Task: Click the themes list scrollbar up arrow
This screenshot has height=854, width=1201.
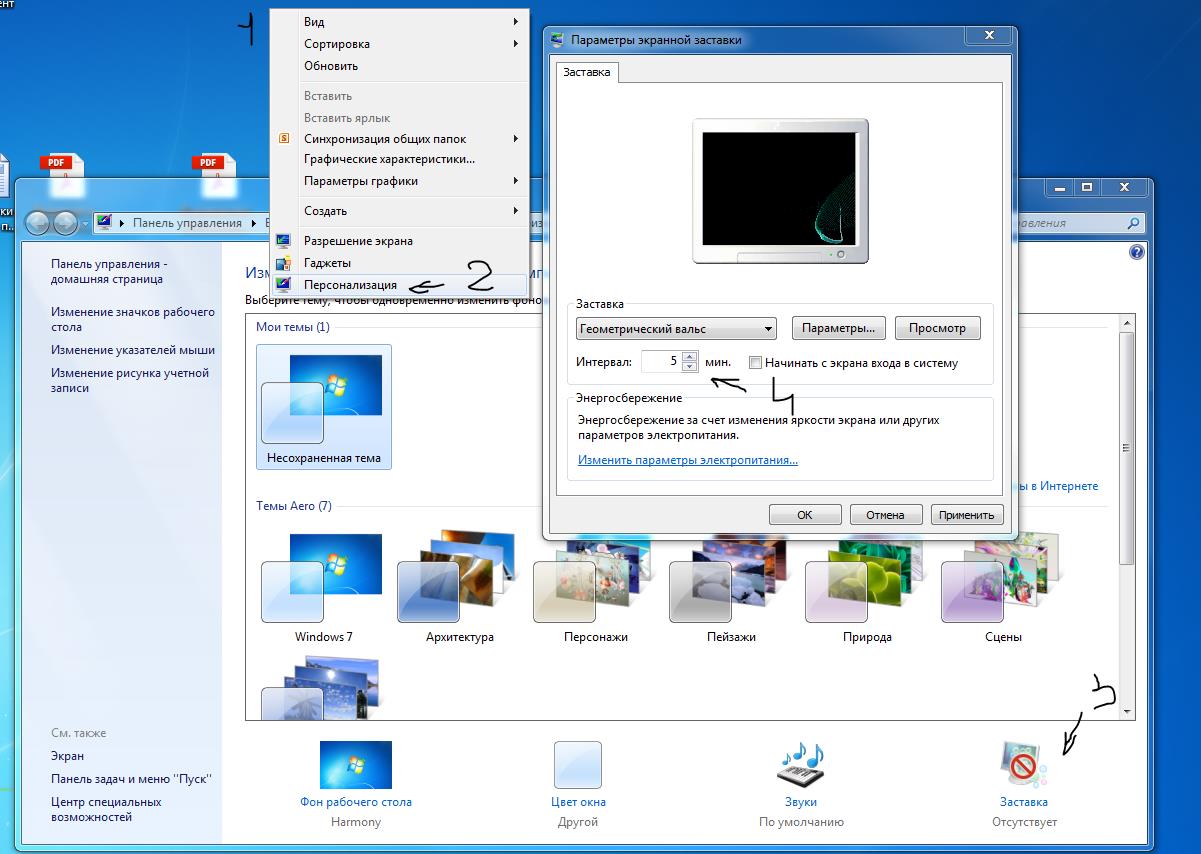Action: click(1127, 322)
